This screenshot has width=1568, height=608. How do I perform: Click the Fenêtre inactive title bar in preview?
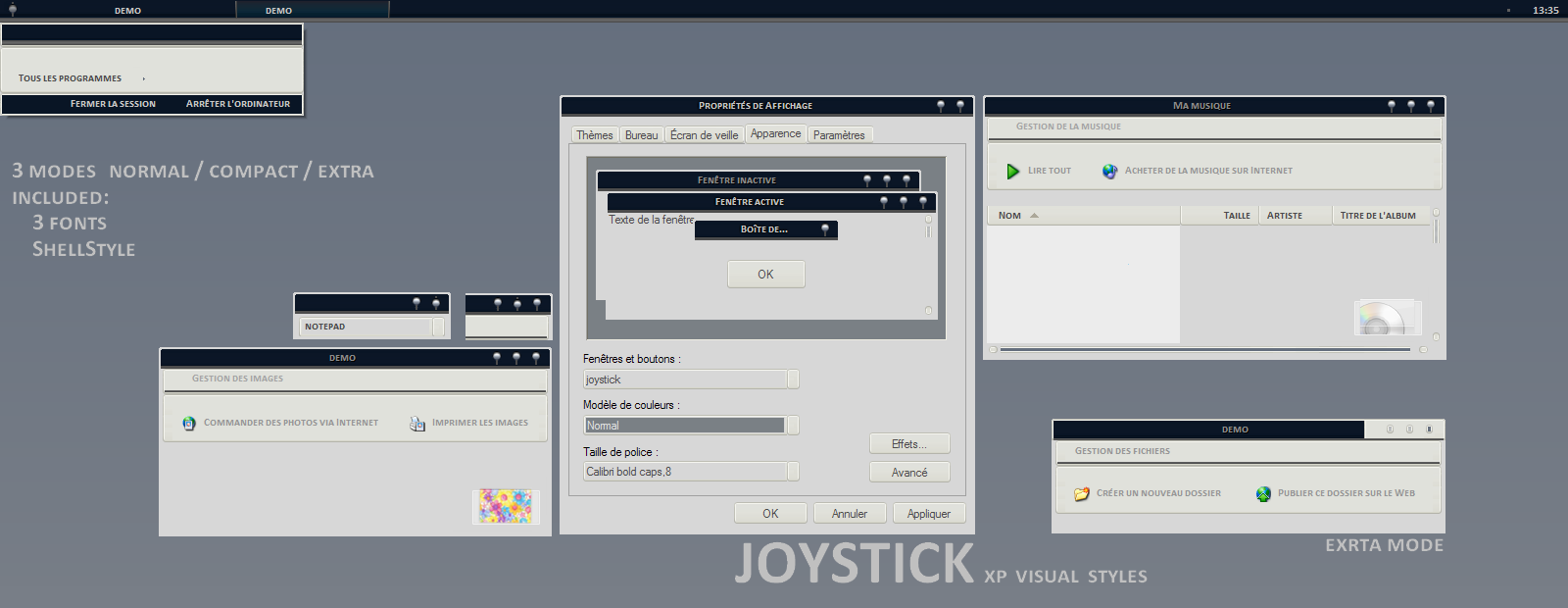[758, 180]
